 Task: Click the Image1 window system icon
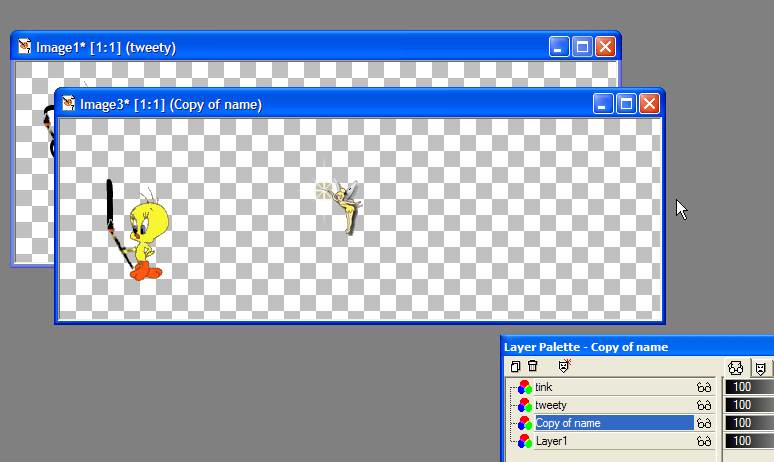24,46
